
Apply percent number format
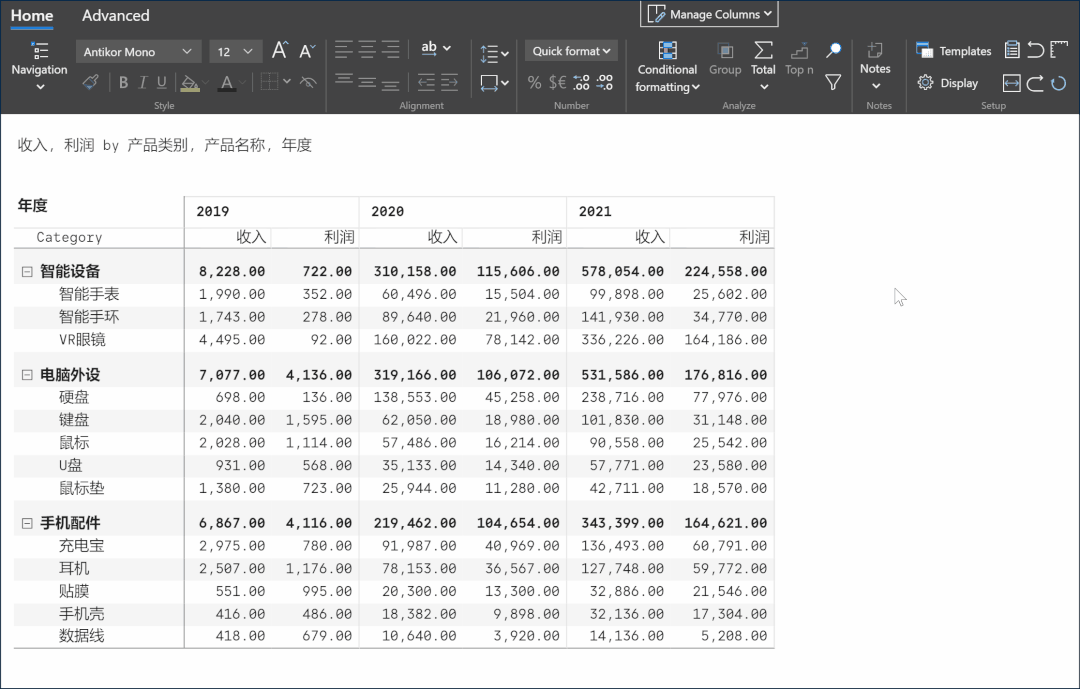(x=534, y=83)
